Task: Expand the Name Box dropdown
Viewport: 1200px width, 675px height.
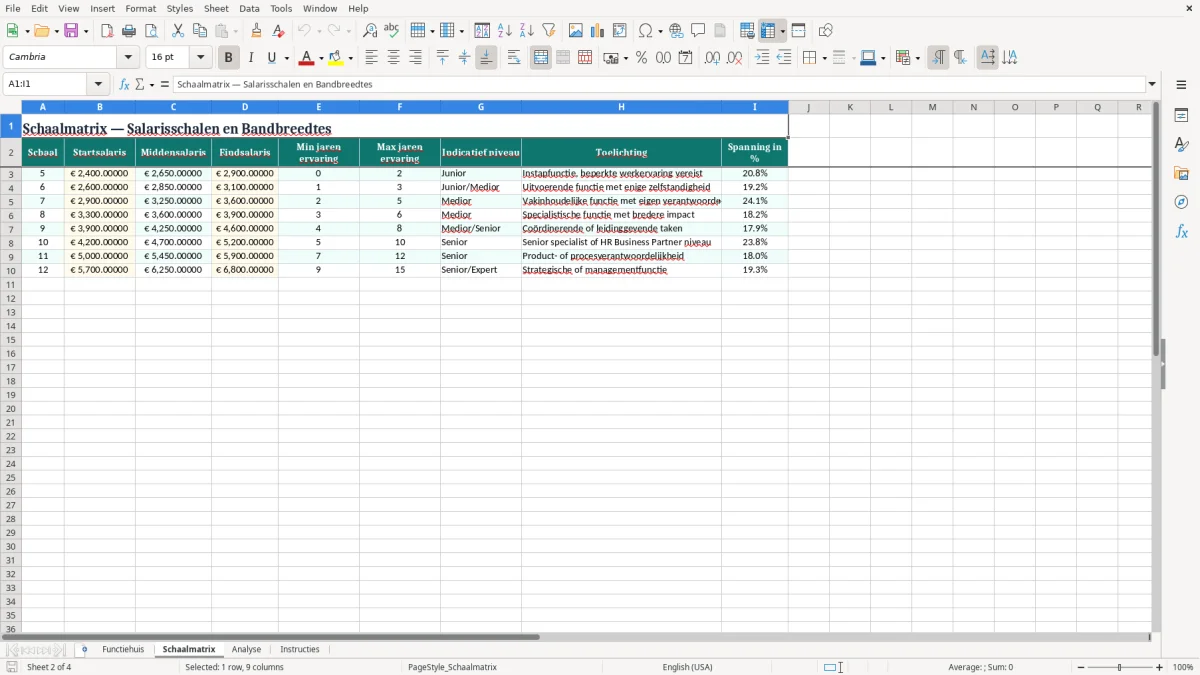Action: pos(98,84)
